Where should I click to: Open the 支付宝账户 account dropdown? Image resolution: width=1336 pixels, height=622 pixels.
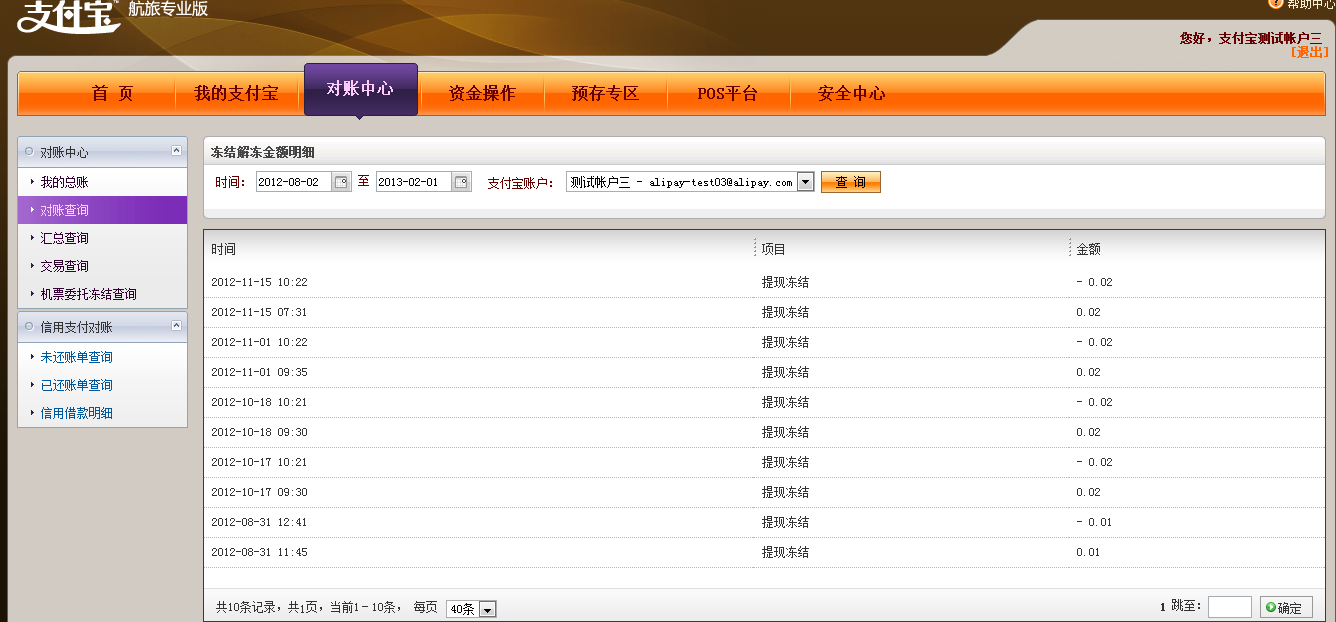tap(805, 182)
